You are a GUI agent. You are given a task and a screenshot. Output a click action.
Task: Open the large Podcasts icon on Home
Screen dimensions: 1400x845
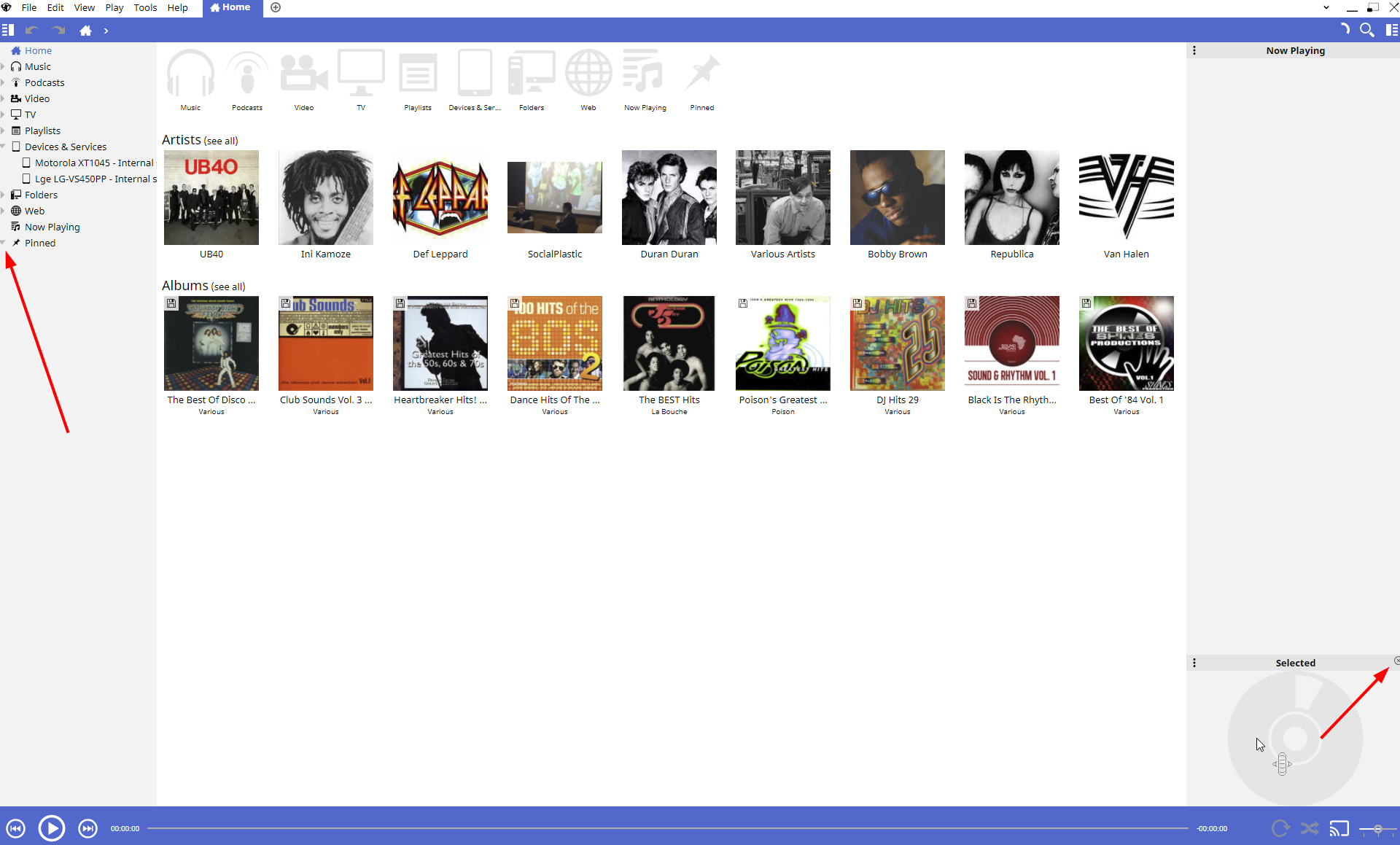point(247,74)
